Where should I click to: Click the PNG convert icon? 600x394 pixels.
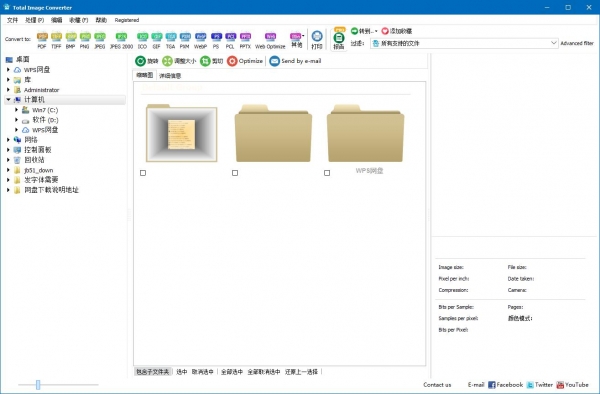pos(85,40)
